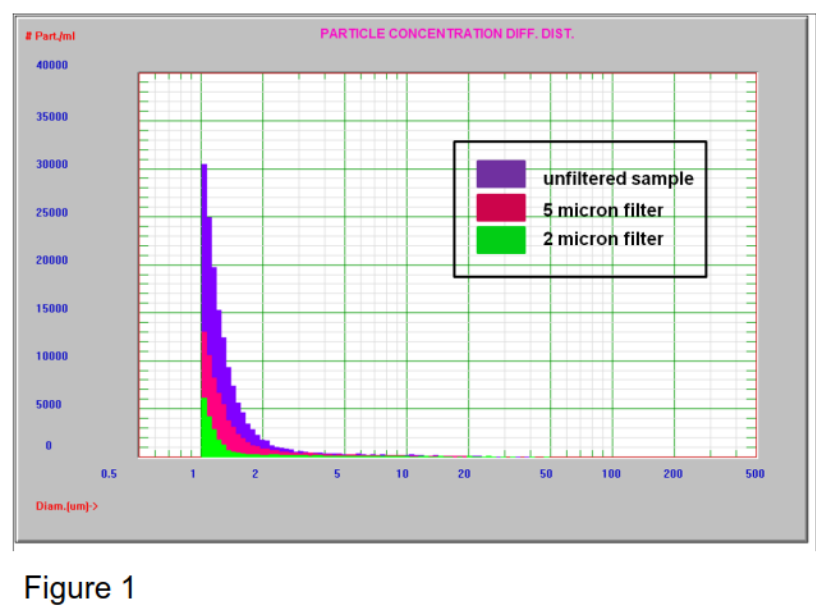The image size is (816, 612).
Task: Click the 100 x-axis tick label
Action: pyautogui.click(x=611, y=474)
